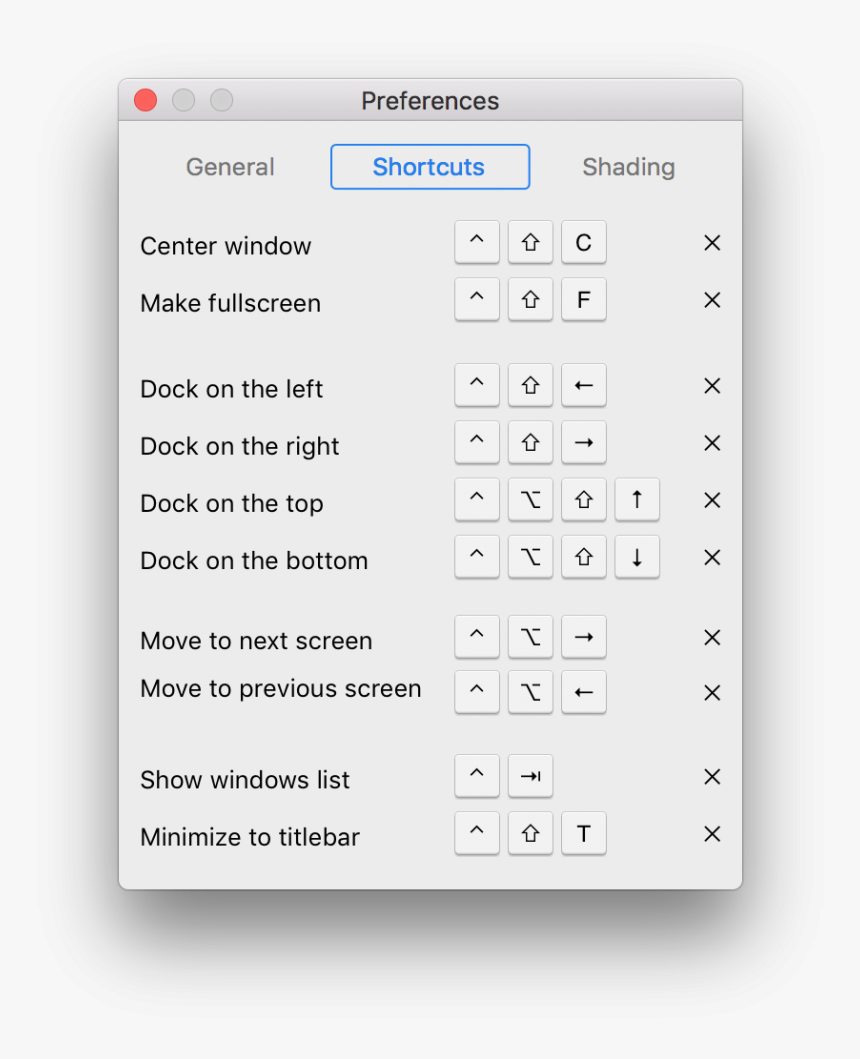The width and height of the screenshot is (860, 1059).
Task: Click the down arrow key for Dock on bottom
Action: click(637, 557)
